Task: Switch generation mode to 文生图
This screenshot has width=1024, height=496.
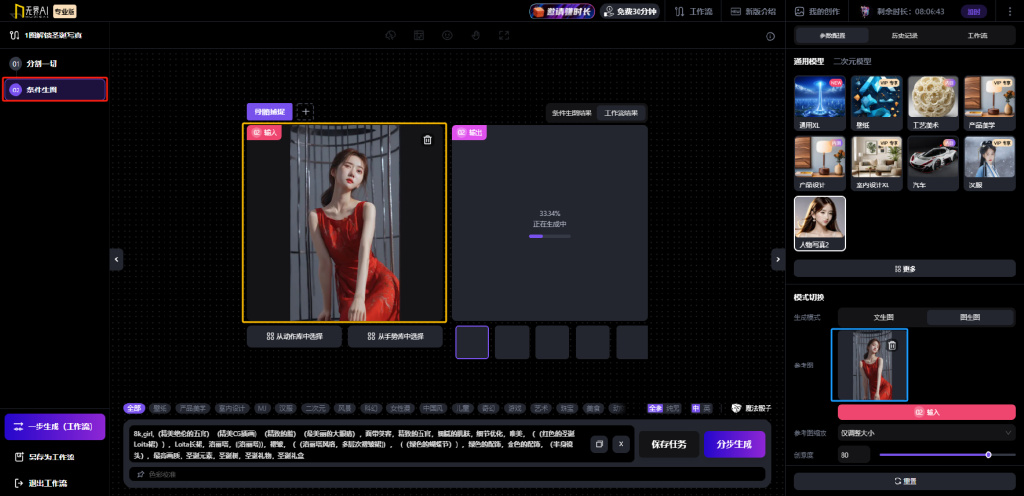Action: pos(883,317)
